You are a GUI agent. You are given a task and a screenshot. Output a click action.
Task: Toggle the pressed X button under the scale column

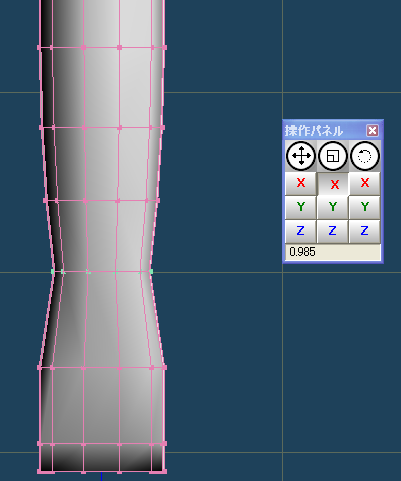333,184
